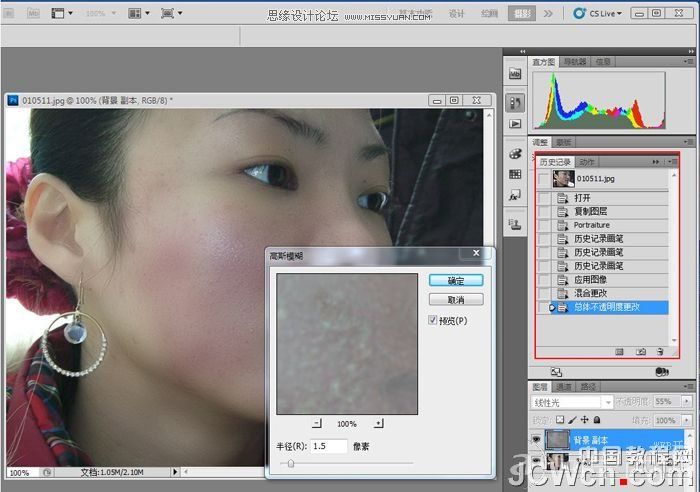The width and height of the screenshot is (700, 492).
Task: Click 确定 in the Gaussian Blur dialog
Action: click(x=456, y=280)
